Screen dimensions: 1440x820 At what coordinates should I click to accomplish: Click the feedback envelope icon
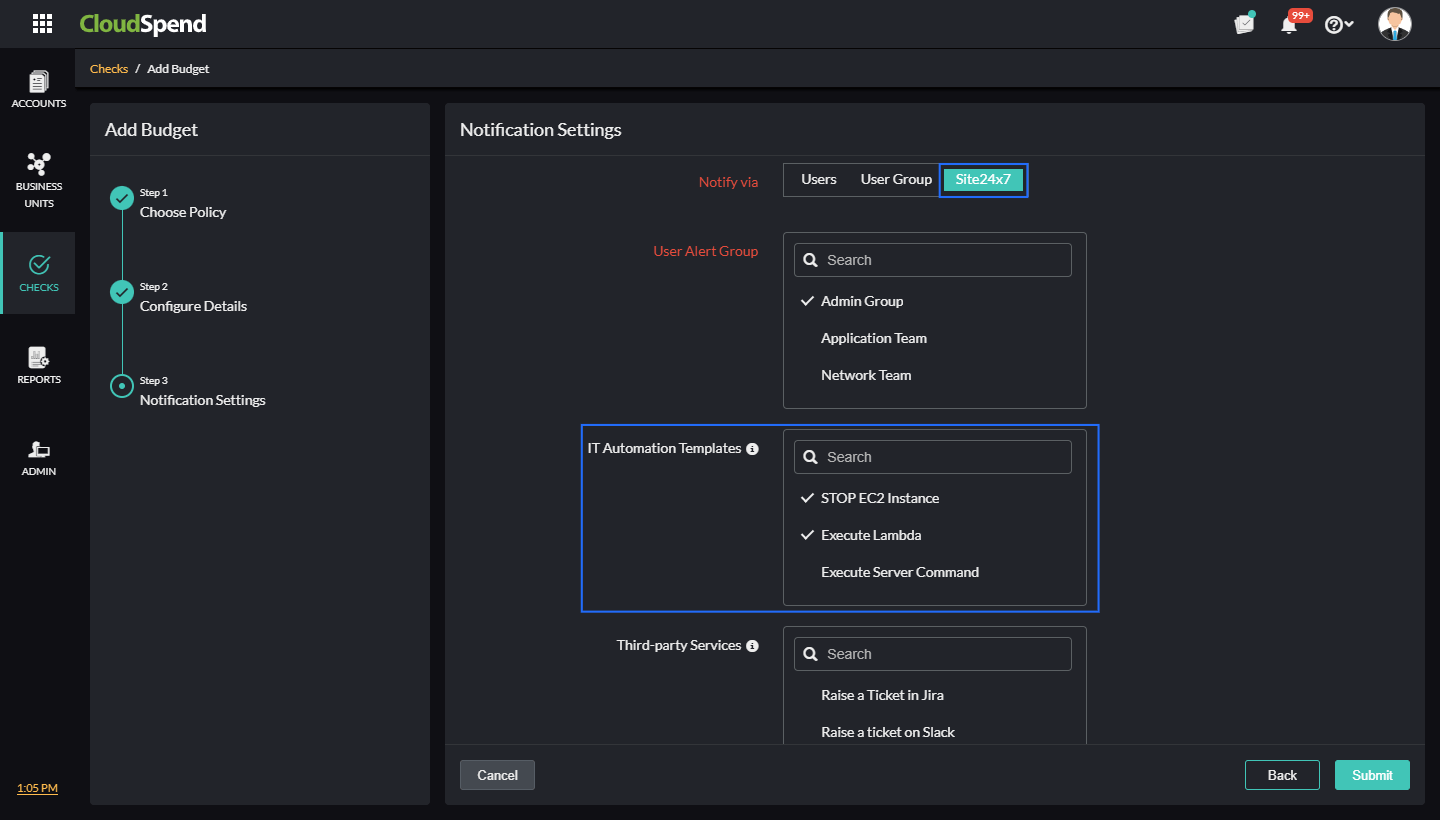[x=1243, y=23]
